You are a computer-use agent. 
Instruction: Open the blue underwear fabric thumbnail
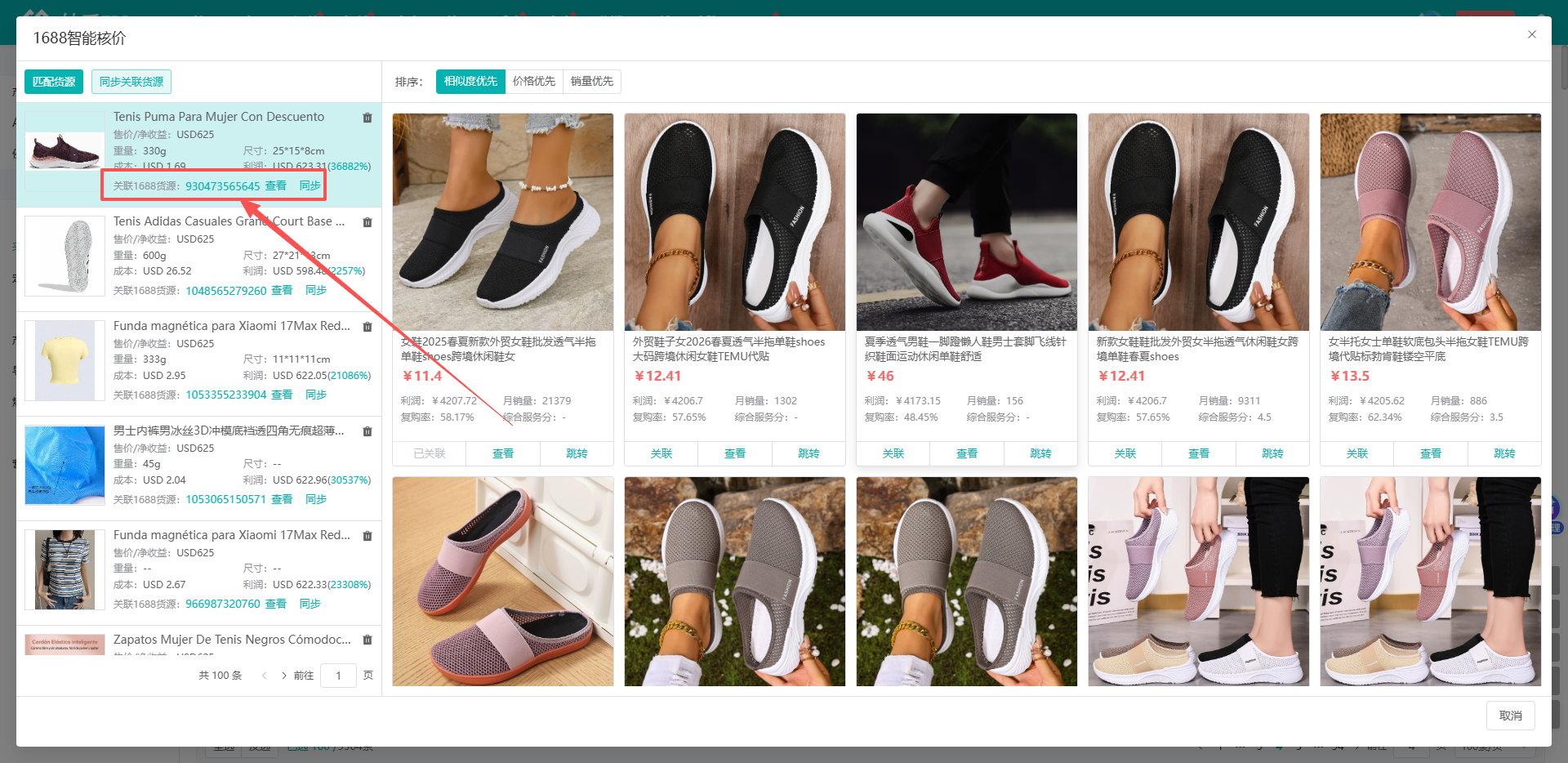(65, 466)
